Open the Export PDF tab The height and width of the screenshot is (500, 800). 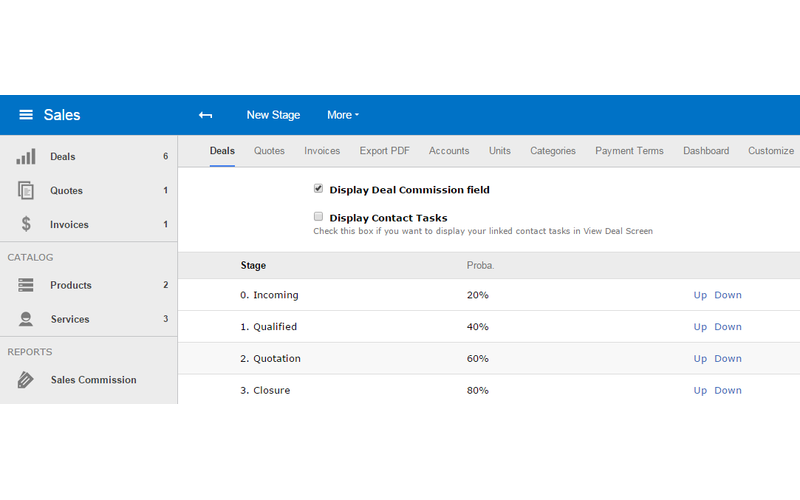coord(384,151)
